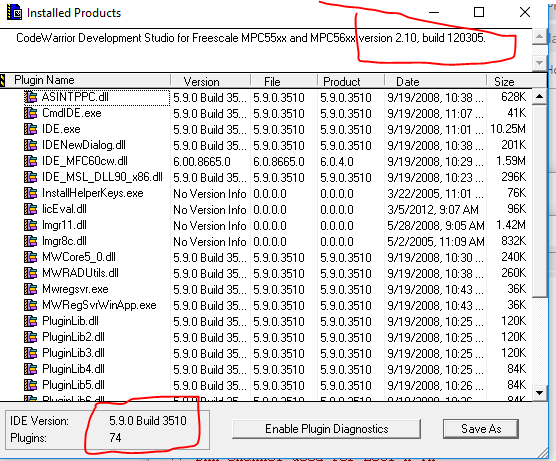Select the IDE_MSL_DLL90_x86.dll file name
The image size is (556, 461).
102,177
